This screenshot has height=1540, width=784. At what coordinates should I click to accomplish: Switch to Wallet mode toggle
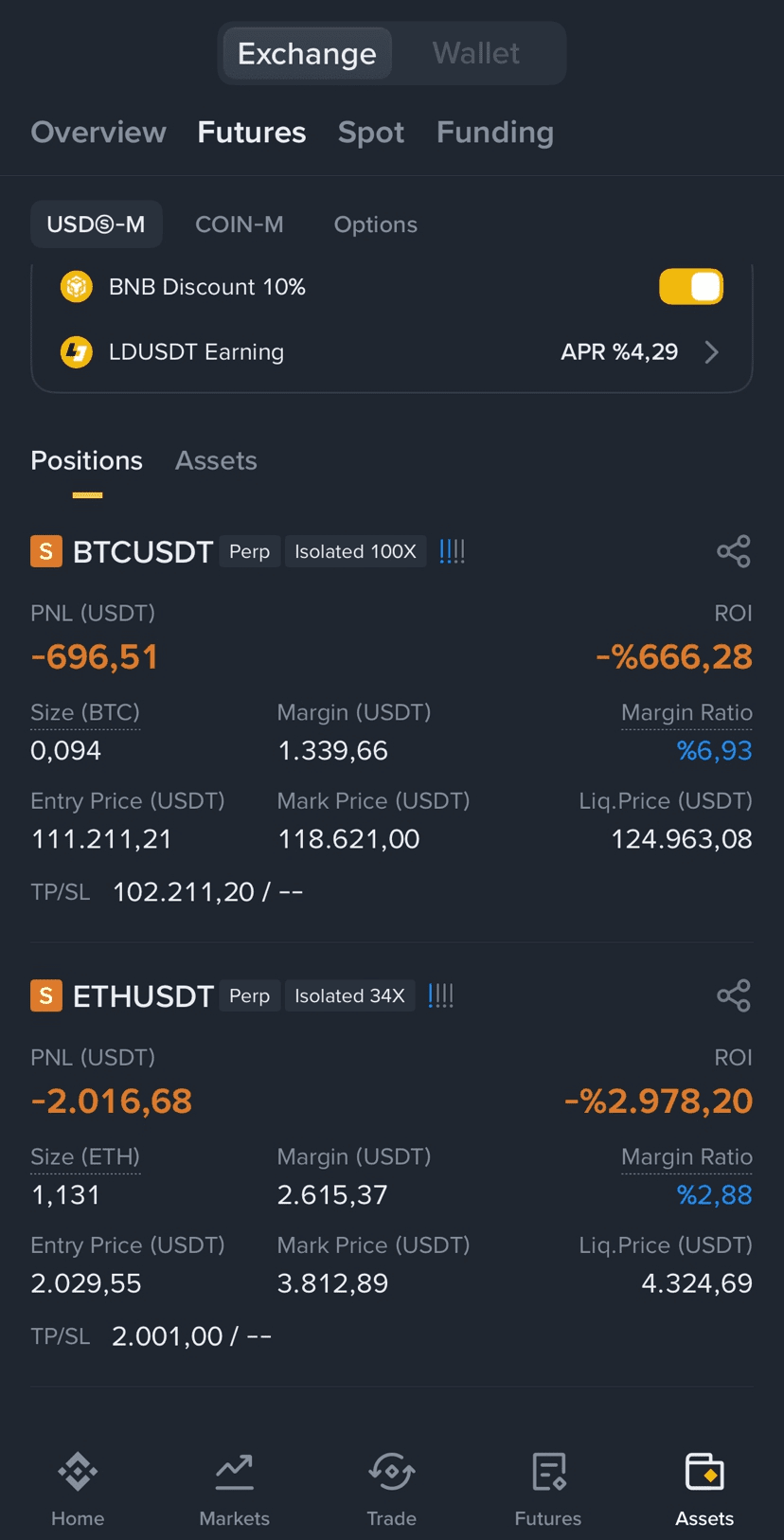click(476, 53)
